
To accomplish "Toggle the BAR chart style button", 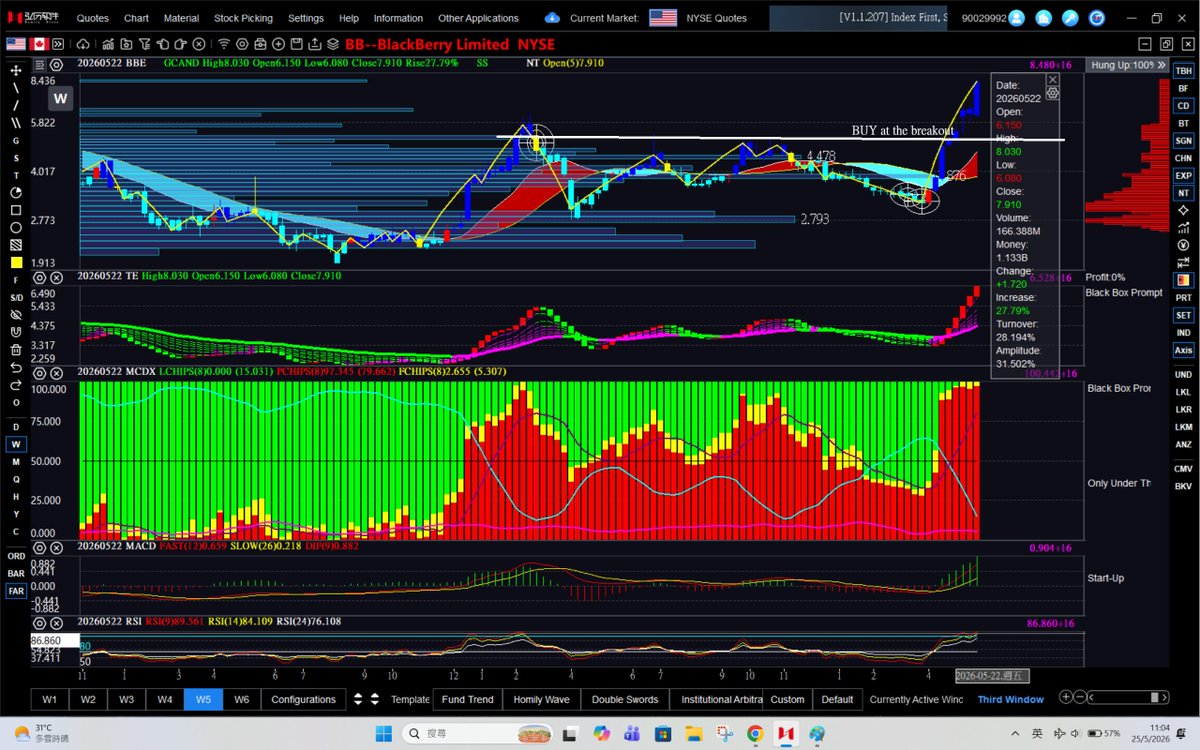I will [x=16, y=574].
